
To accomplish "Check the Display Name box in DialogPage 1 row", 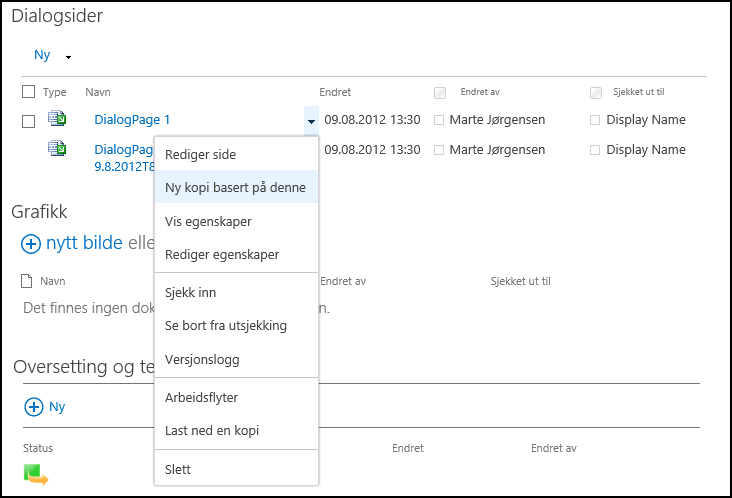I will [x=595, y=120].
